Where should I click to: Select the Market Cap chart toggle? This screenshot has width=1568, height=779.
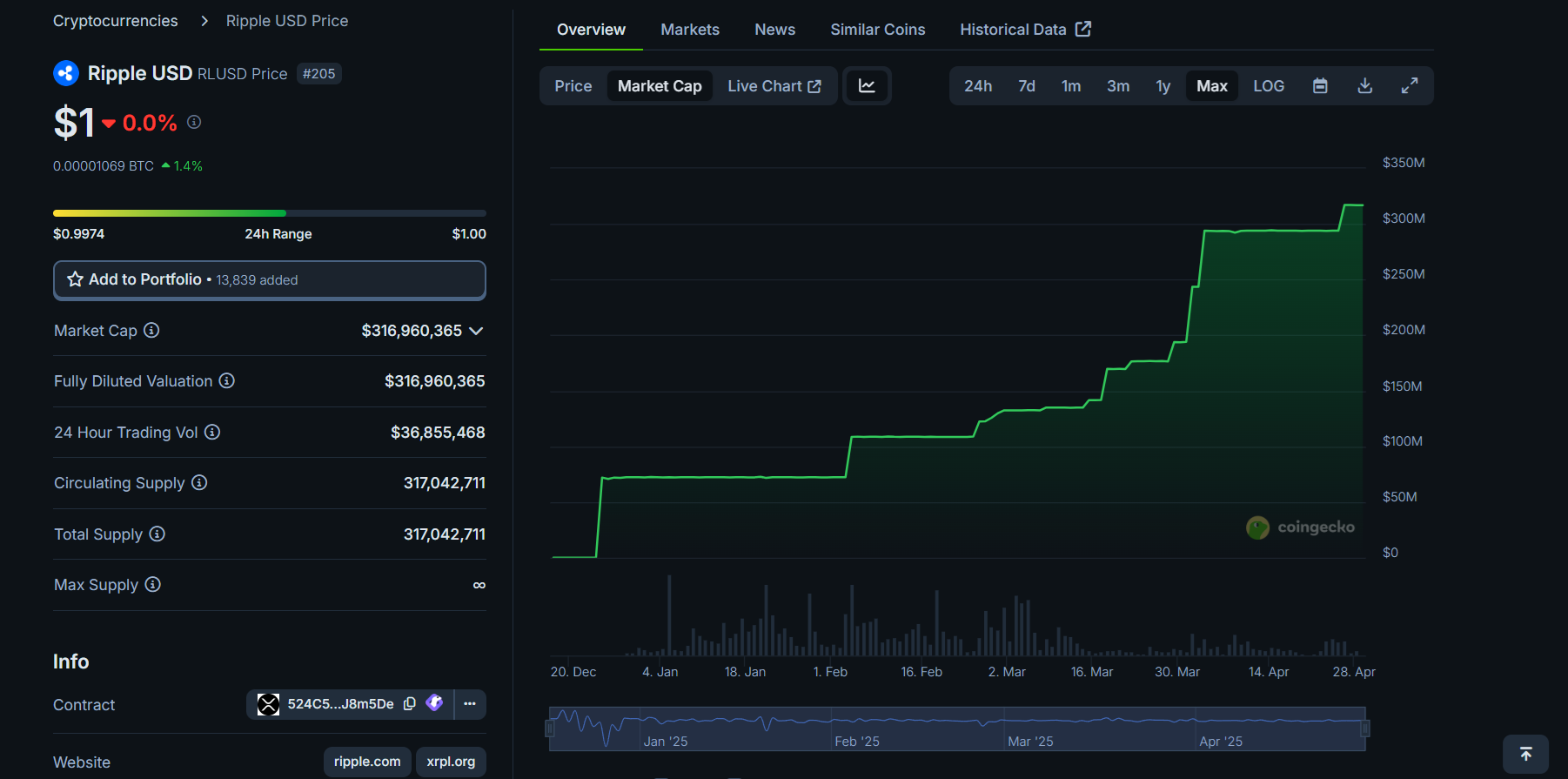(660, 86)
